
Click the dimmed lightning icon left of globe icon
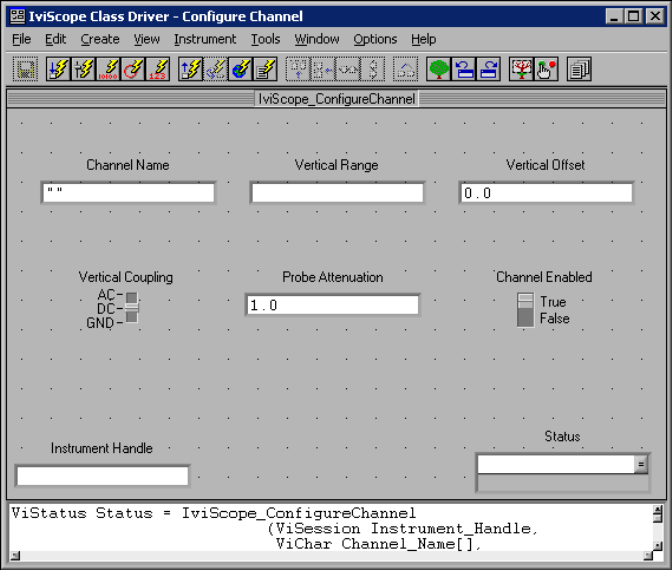[216, 69]
